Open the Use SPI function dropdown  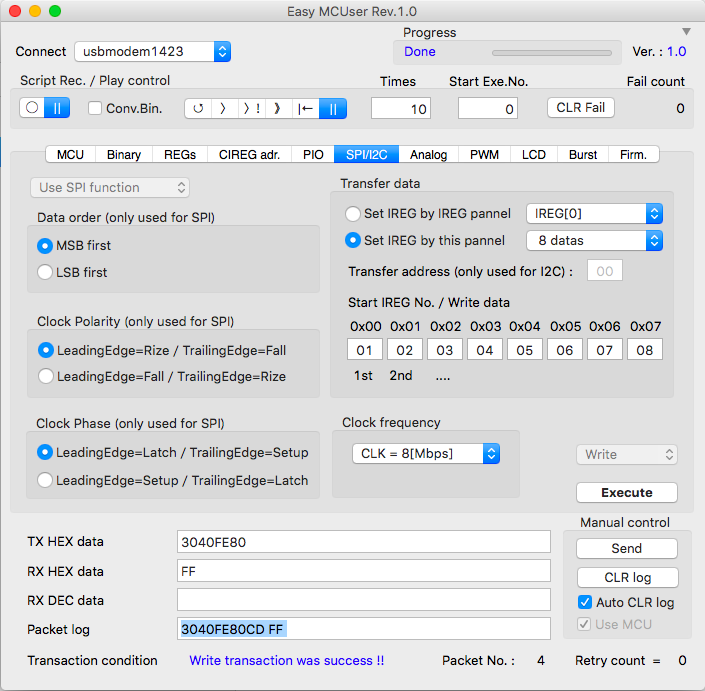[110, 187]
